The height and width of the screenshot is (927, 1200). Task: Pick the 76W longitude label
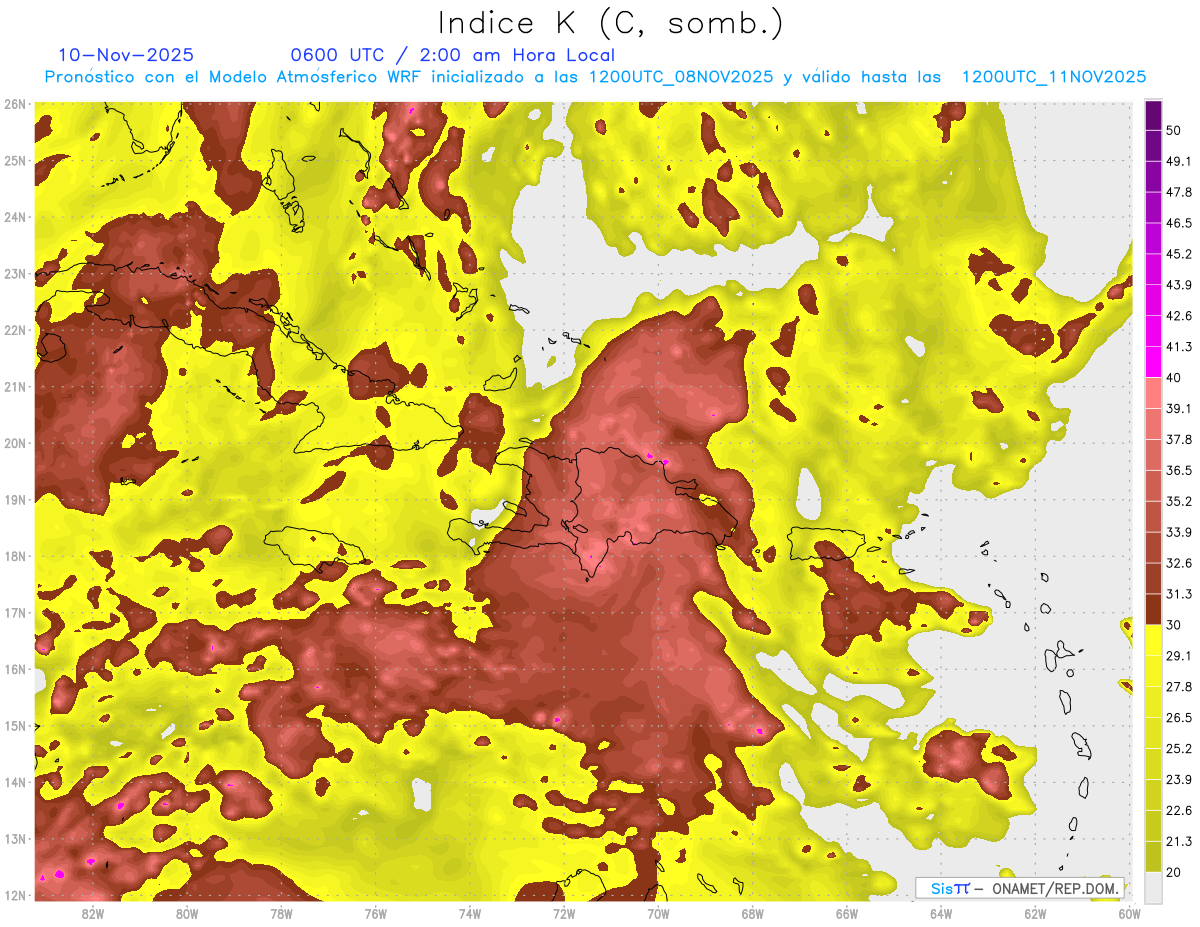375,913
